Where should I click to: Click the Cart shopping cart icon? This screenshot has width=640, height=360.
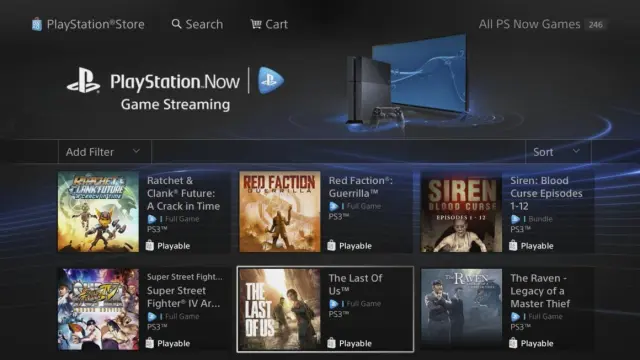[256, 24]
